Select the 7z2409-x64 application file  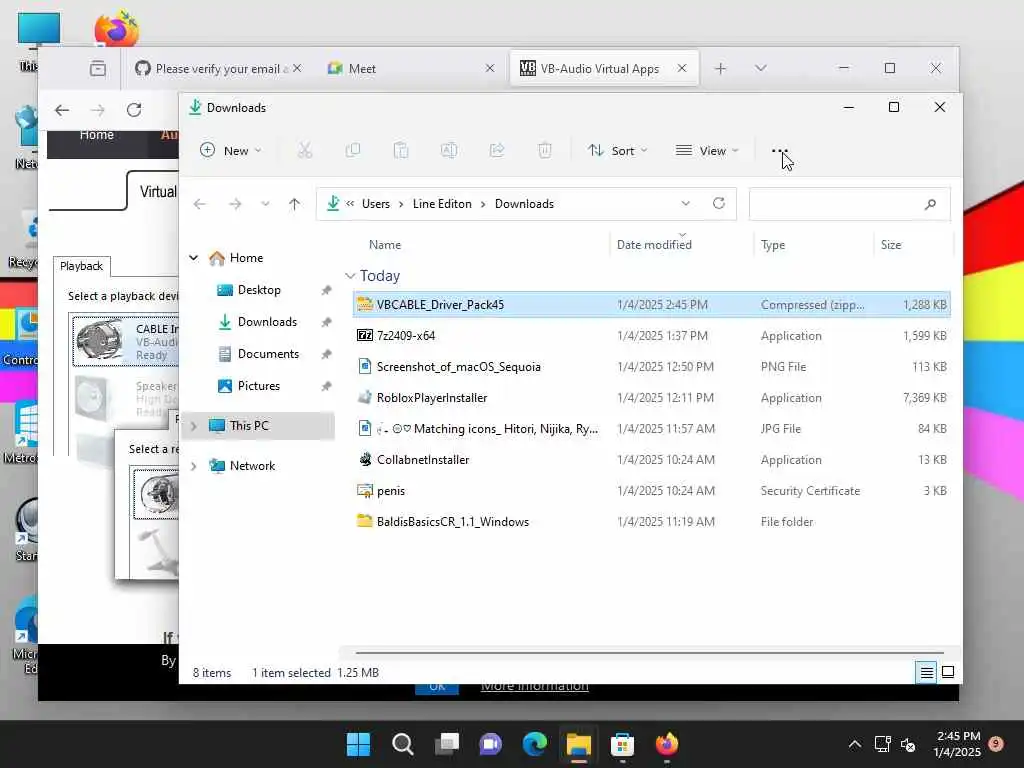pos(651,336)
